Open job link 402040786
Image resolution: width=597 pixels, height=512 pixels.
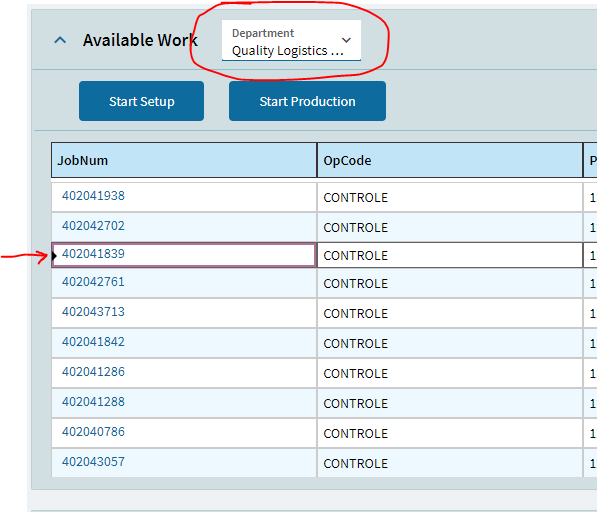(93, 432)
